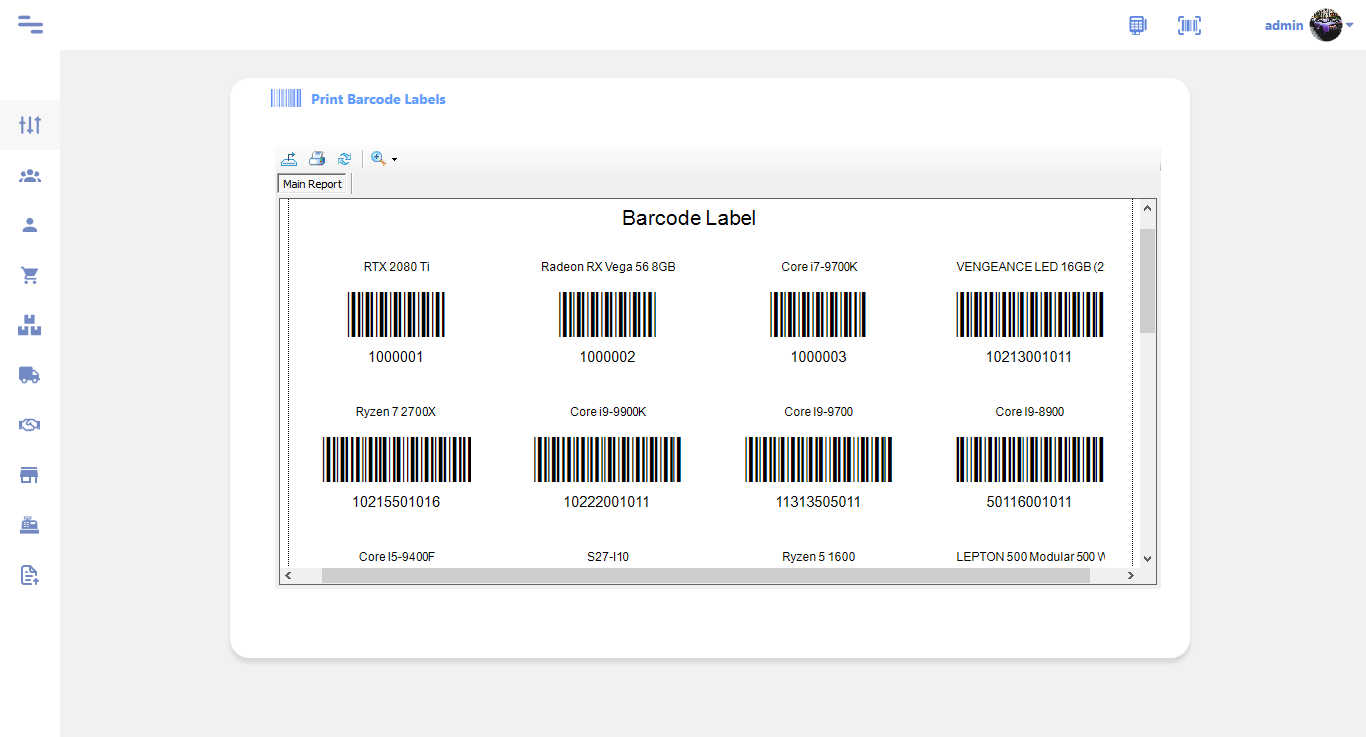1366x737 pixels.
Task: Click the vertical scrollbar up arrow
Action: [1148, 209]
